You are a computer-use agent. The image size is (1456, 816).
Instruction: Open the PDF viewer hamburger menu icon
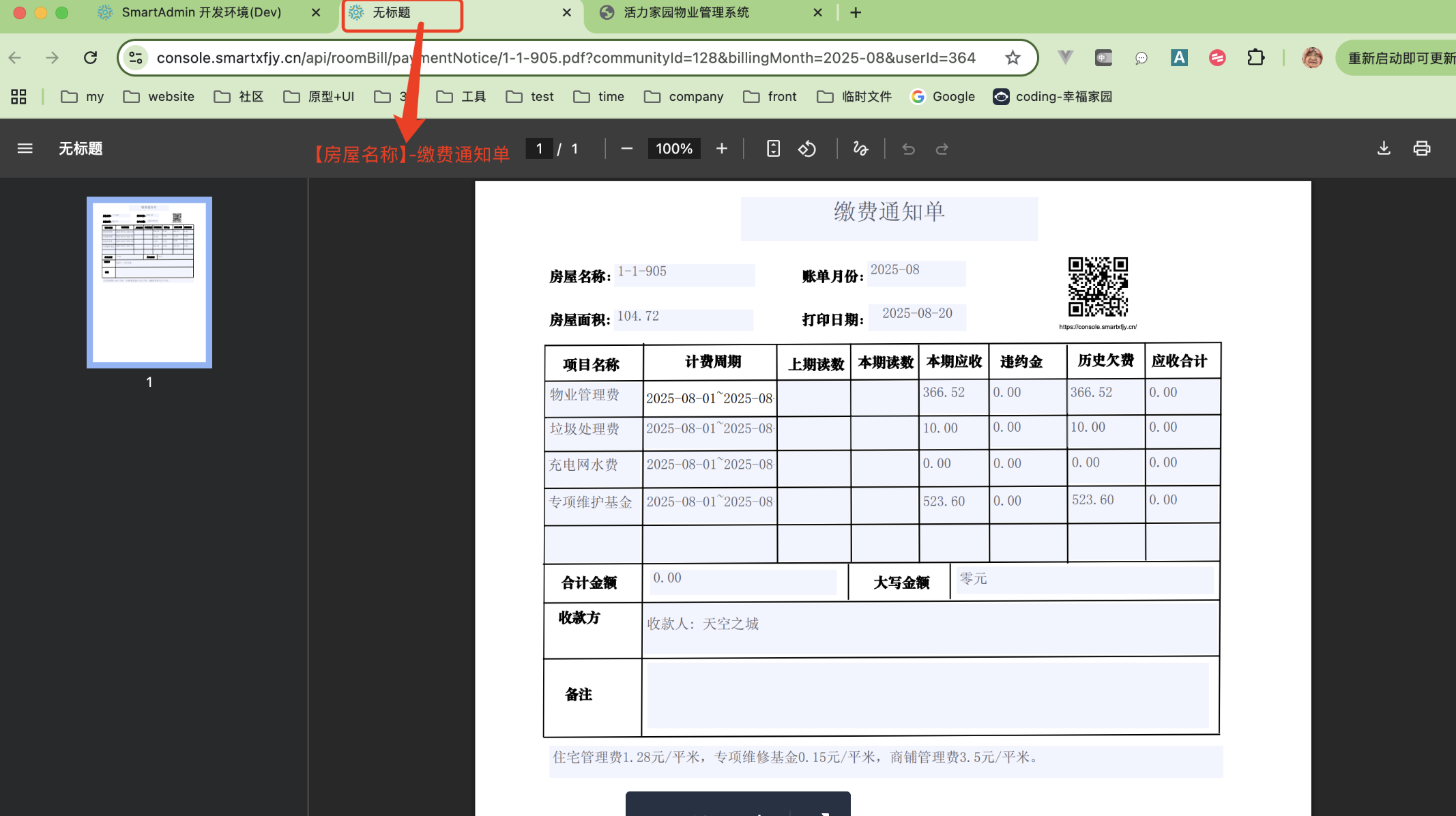[x=25, y=148]
